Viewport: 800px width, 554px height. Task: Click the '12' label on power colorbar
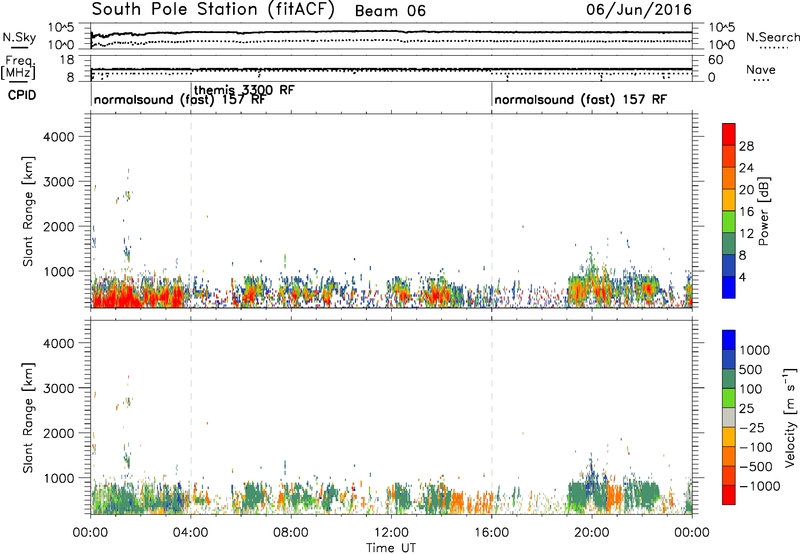746,234
